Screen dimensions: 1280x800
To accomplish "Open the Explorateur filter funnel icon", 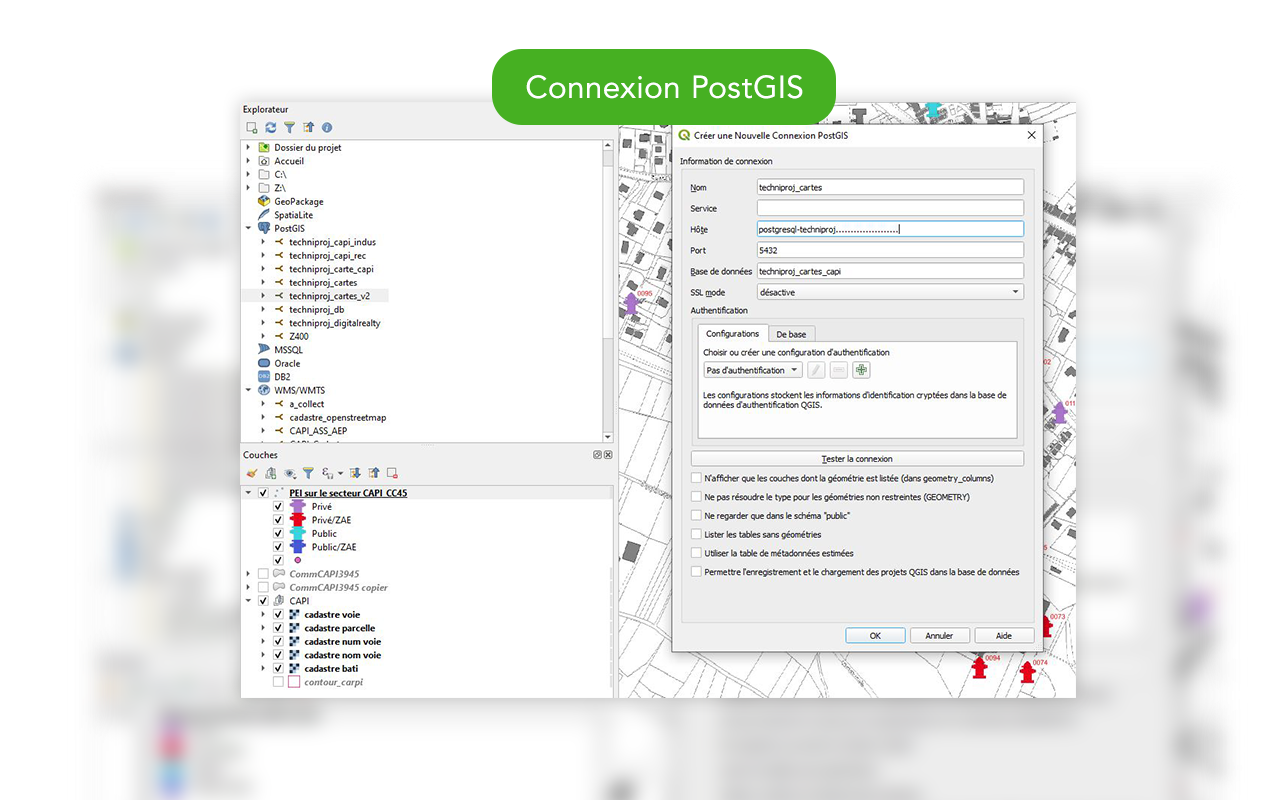I will pyautogui.click(x=289, y=128).
